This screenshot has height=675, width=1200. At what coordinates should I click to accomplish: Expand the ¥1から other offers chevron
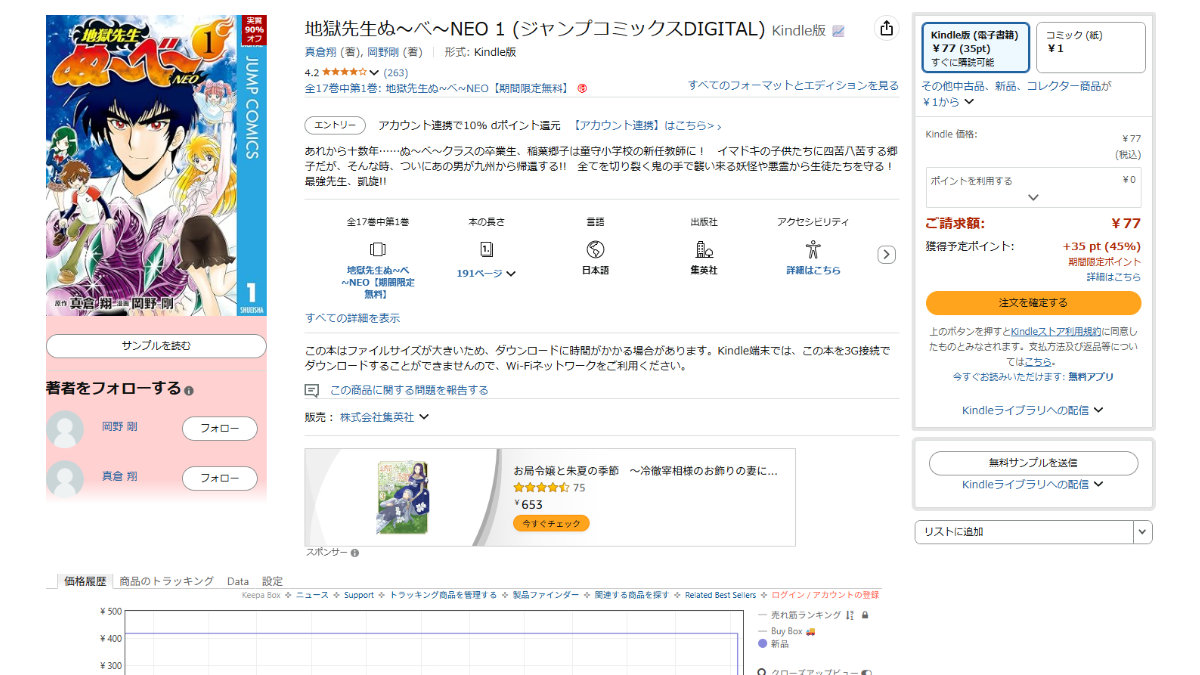point(970,102)
